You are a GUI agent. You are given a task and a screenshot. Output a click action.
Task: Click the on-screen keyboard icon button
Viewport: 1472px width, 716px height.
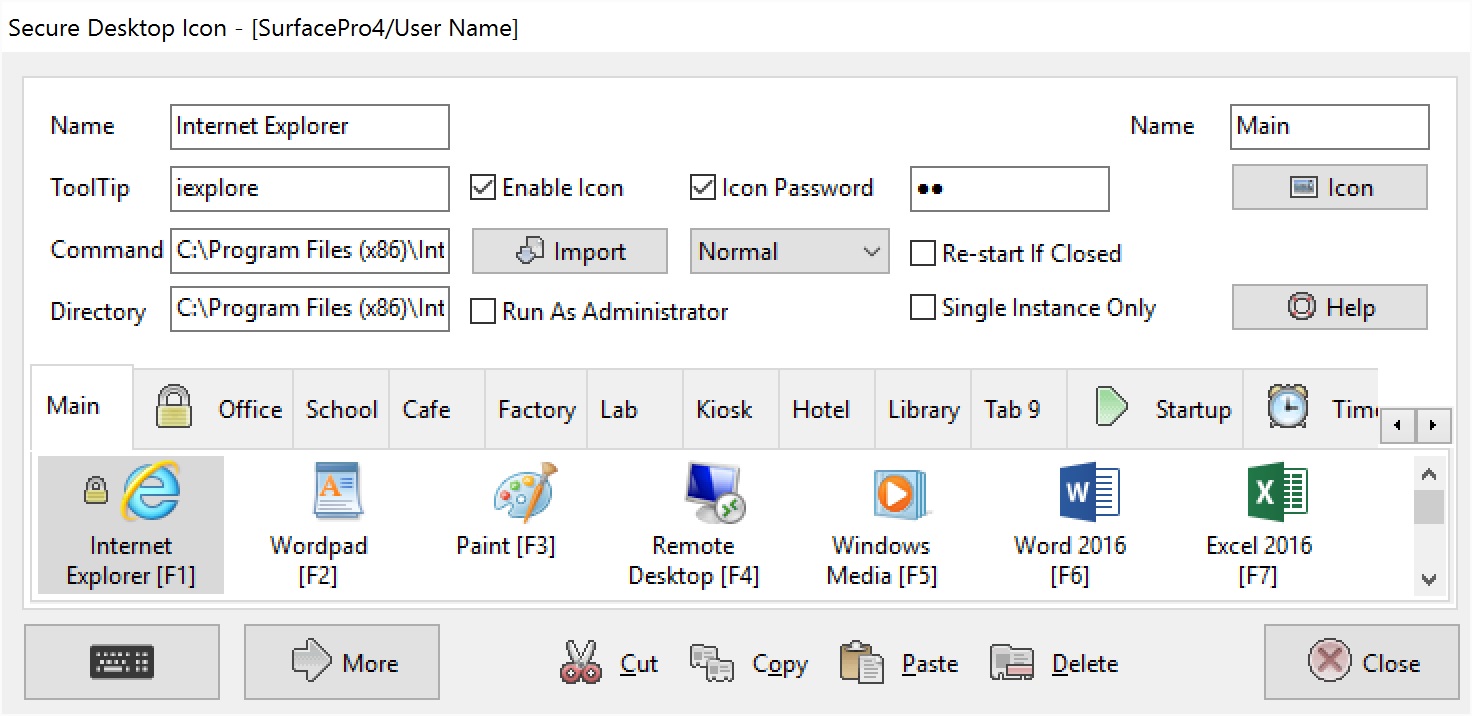point(122,662)
